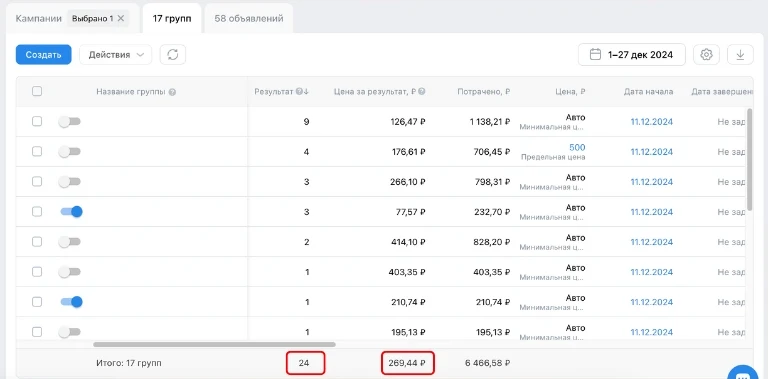Check the row with 195,13 ₽ spent
768x379 pixels.
(x=37, y=332)
